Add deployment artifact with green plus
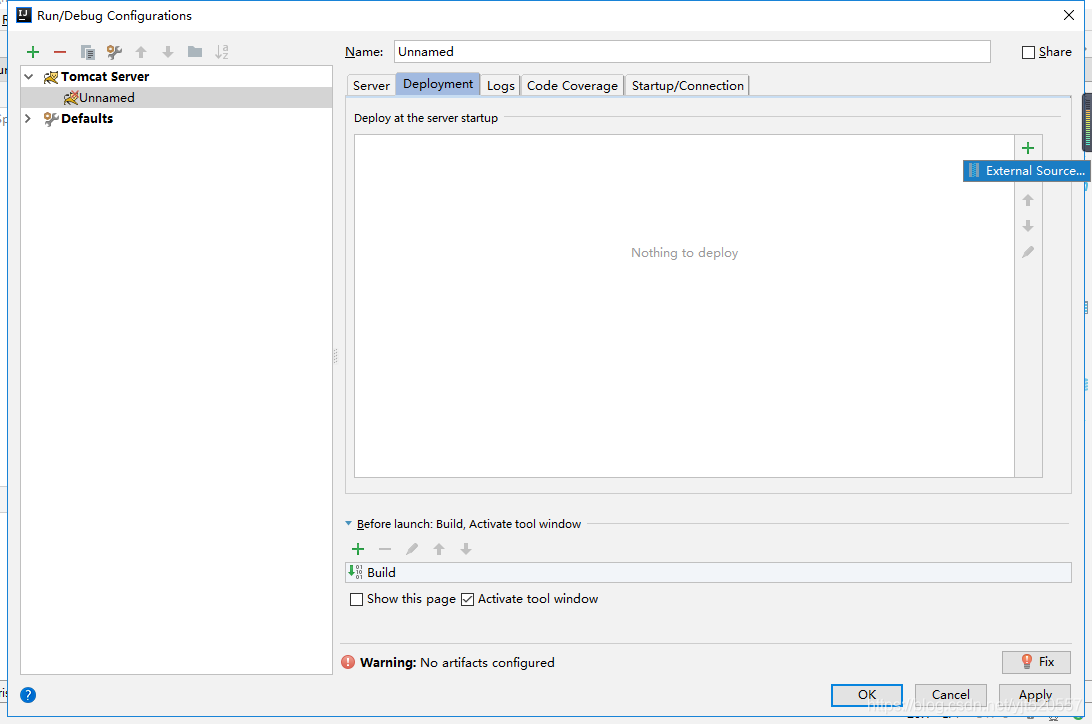Screen dimensions: 1092x724 (1028, 148)
